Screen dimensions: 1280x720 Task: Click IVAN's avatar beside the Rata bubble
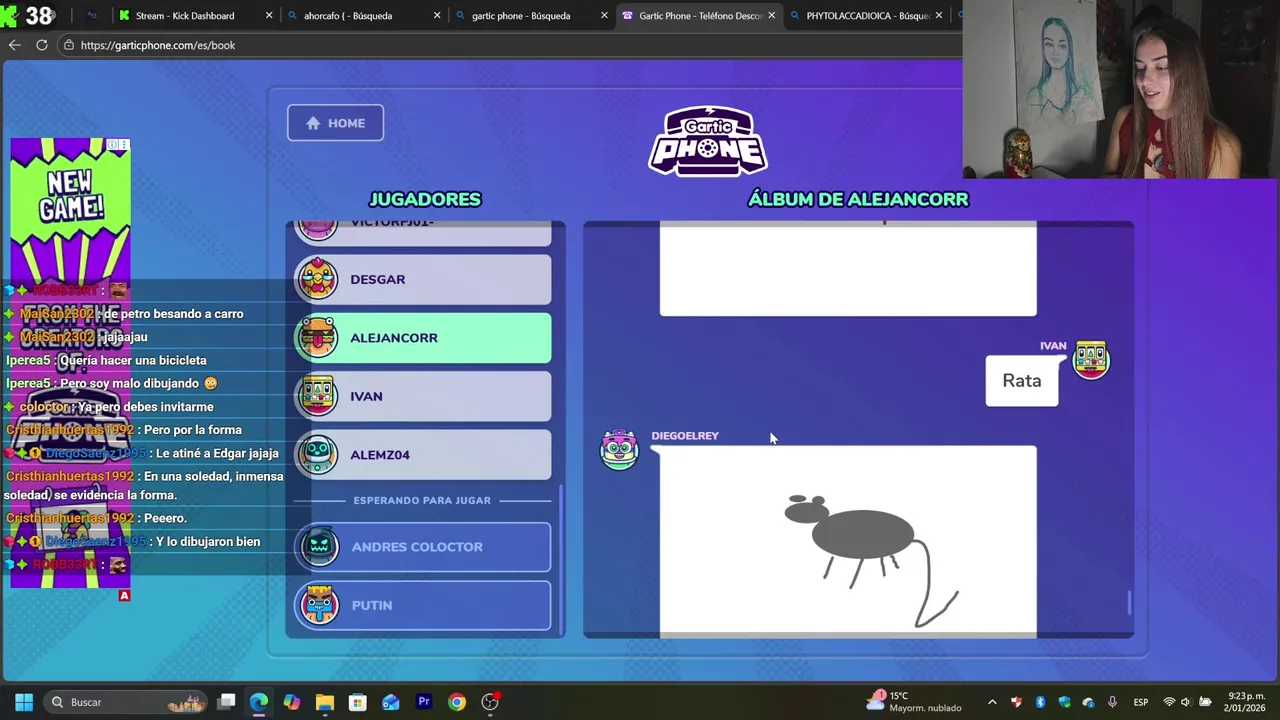1090,360
